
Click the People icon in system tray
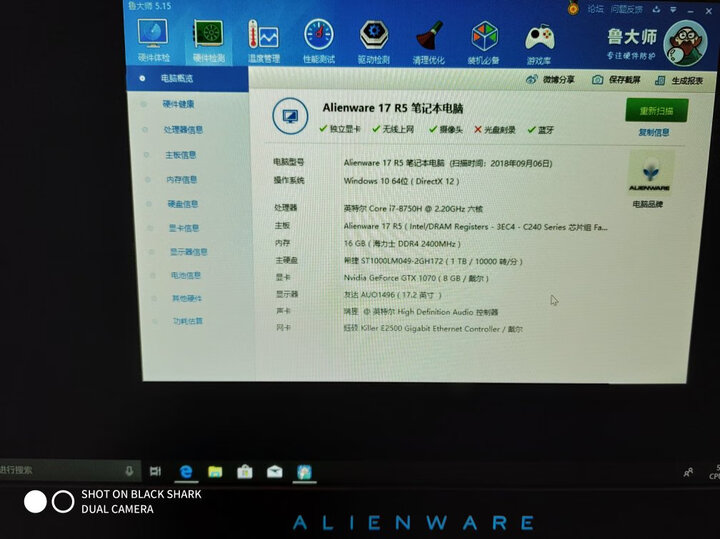point(688,472)
